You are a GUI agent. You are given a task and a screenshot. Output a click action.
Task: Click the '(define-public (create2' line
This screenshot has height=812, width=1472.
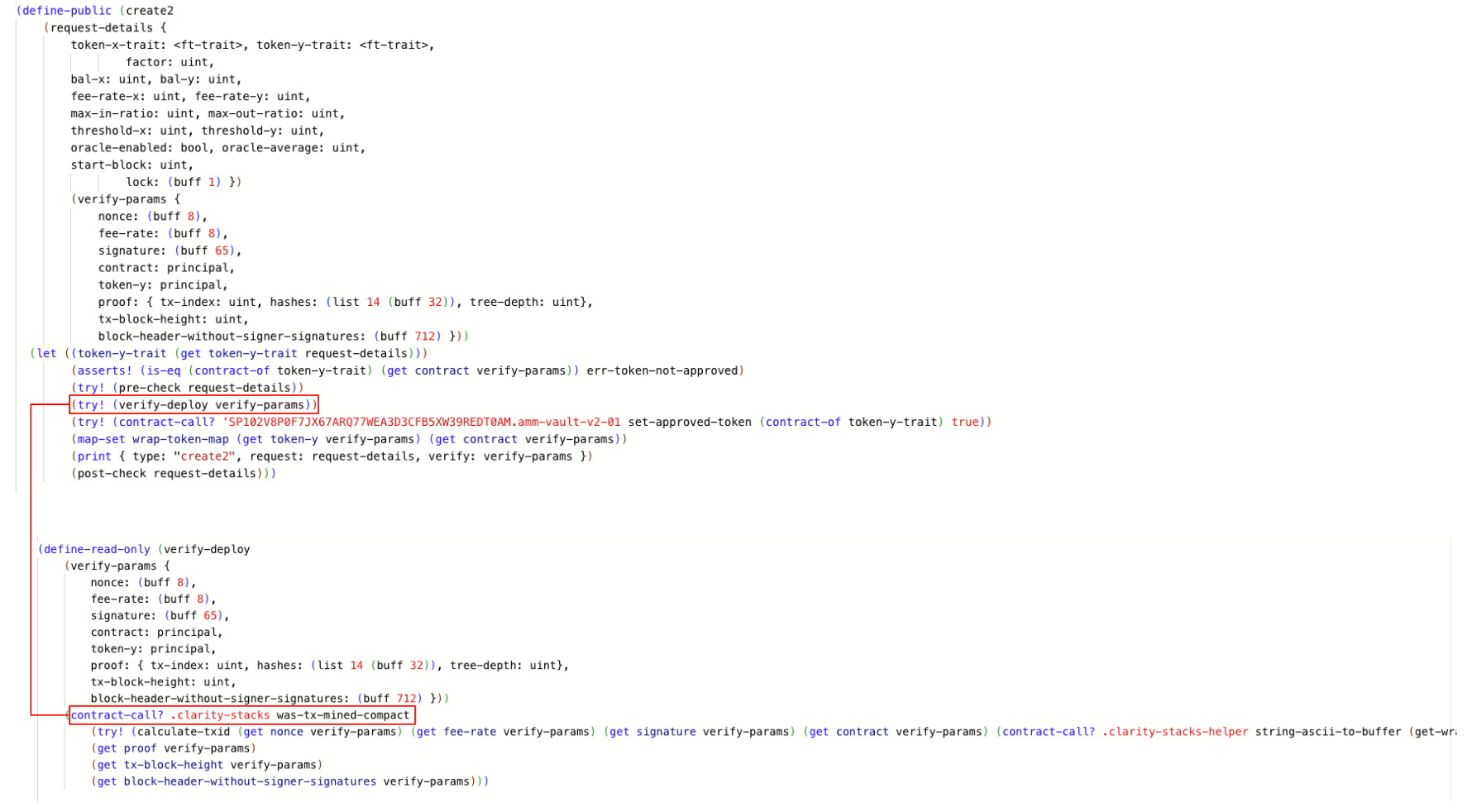(x=95, y=11)
